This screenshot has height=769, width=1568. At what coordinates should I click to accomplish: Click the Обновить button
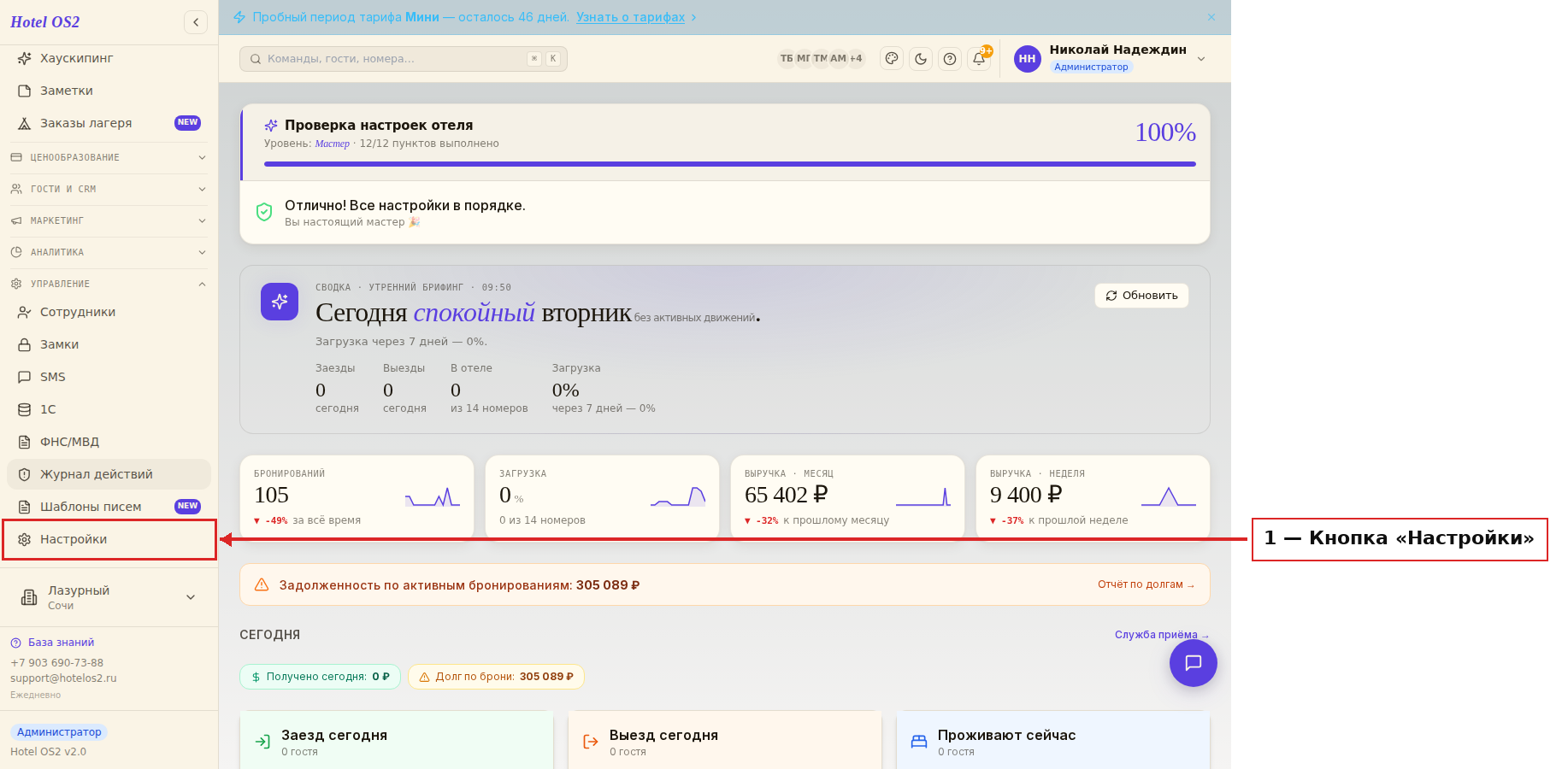coord(1142,296)
